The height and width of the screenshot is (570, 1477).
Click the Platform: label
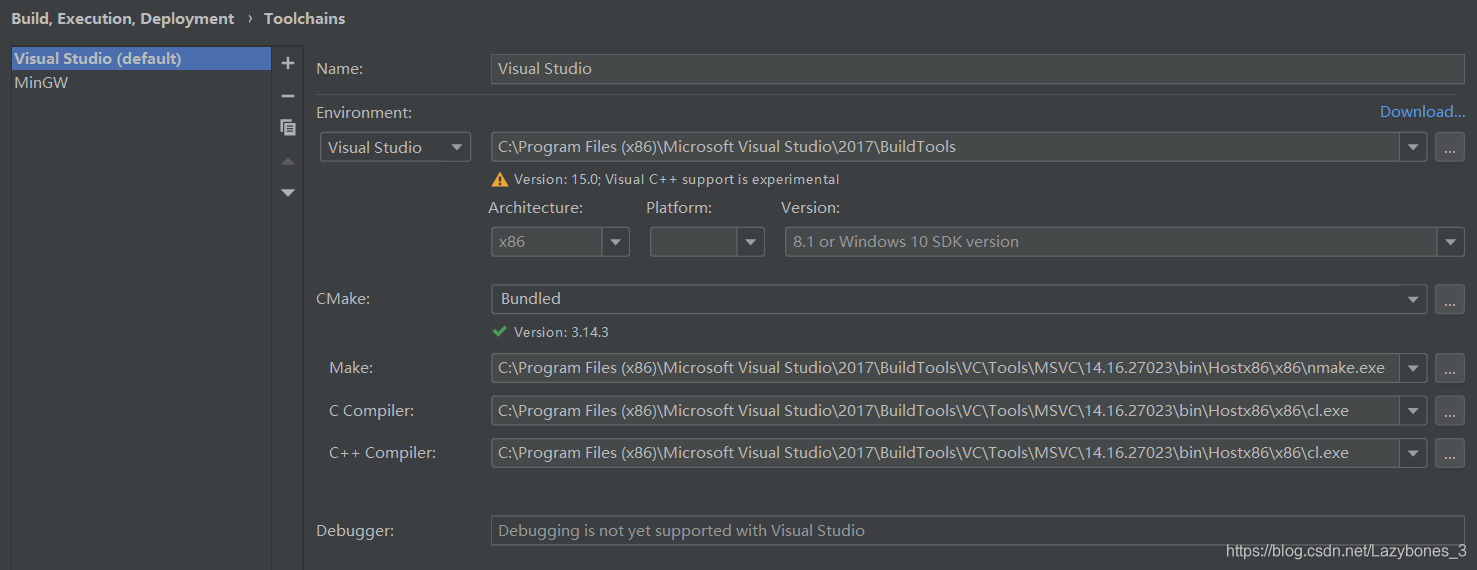679,208
